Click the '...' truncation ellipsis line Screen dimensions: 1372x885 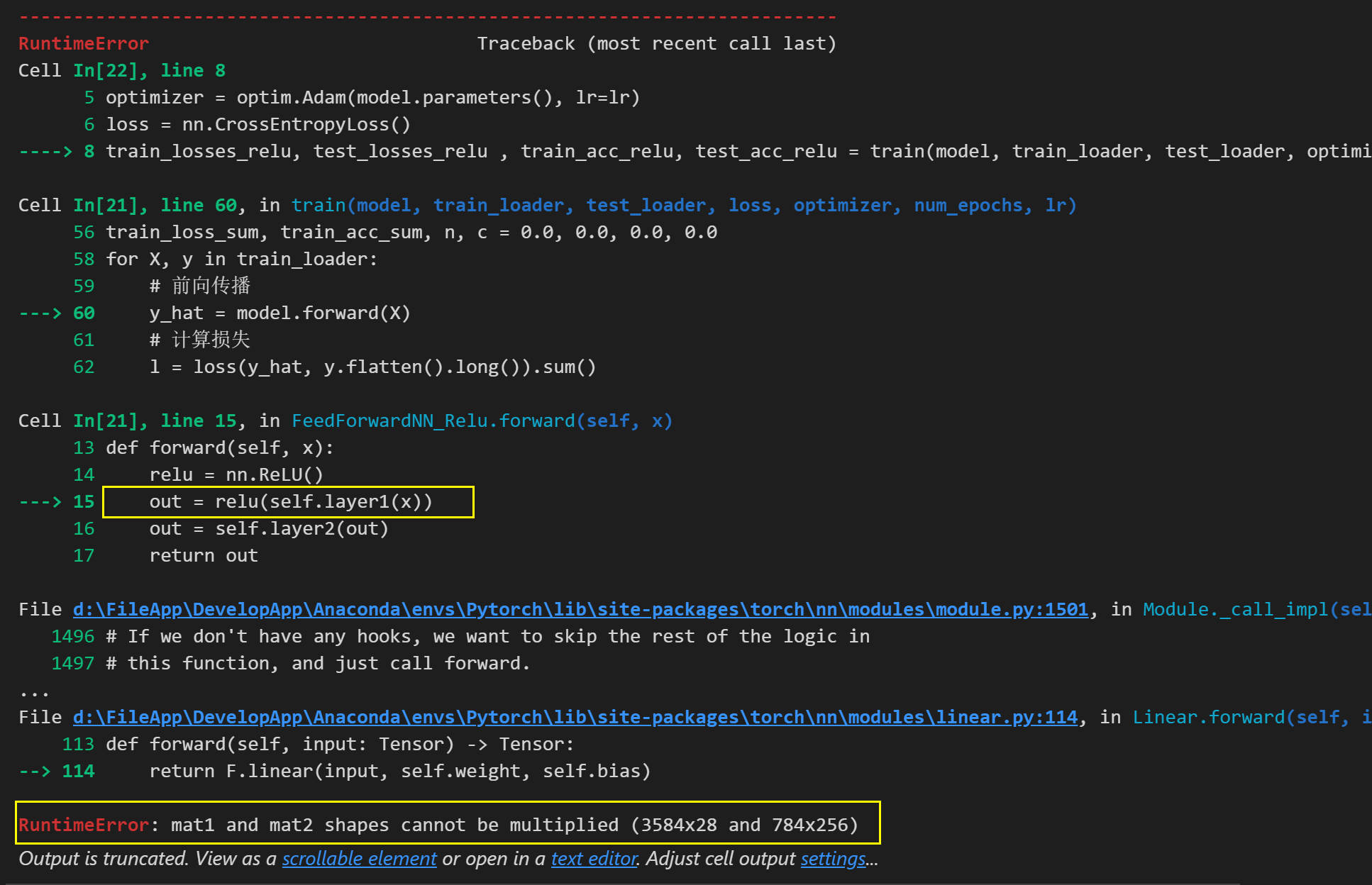click(x=34, y=693)
